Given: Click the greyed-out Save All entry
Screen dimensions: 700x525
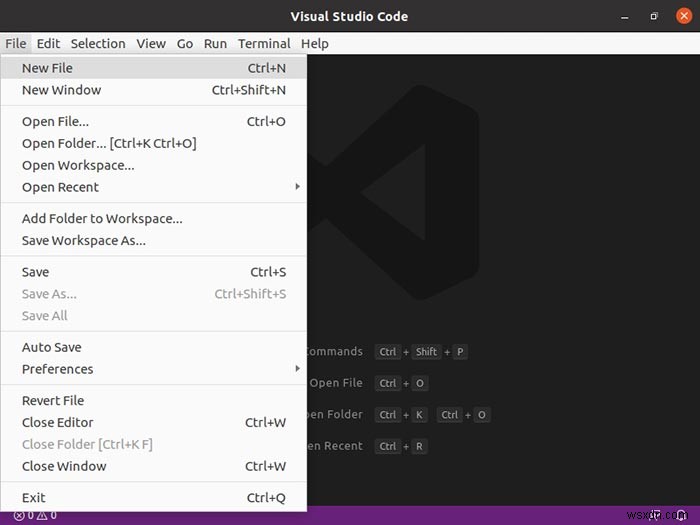Looking at the screenshot, I should tap(154, 316).
